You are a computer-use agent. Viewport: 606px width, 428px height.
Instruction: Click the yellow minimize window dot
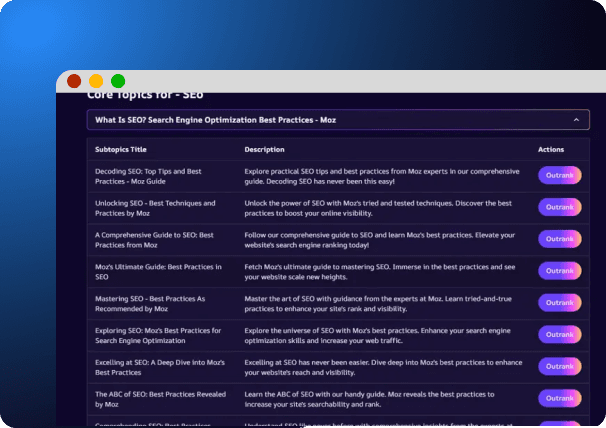click(96, 81)
